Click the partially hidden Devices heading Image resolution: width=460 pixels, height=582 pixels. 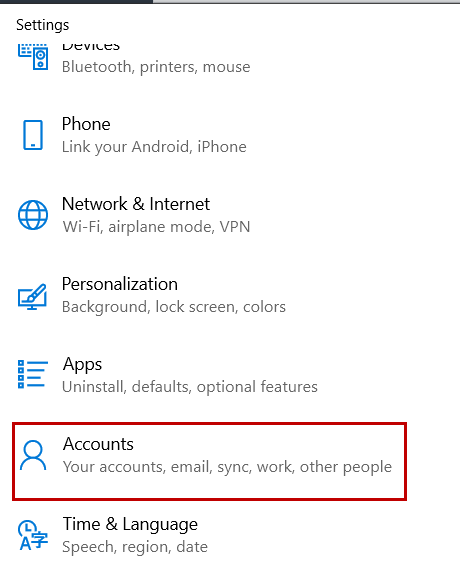coord(91,46)
